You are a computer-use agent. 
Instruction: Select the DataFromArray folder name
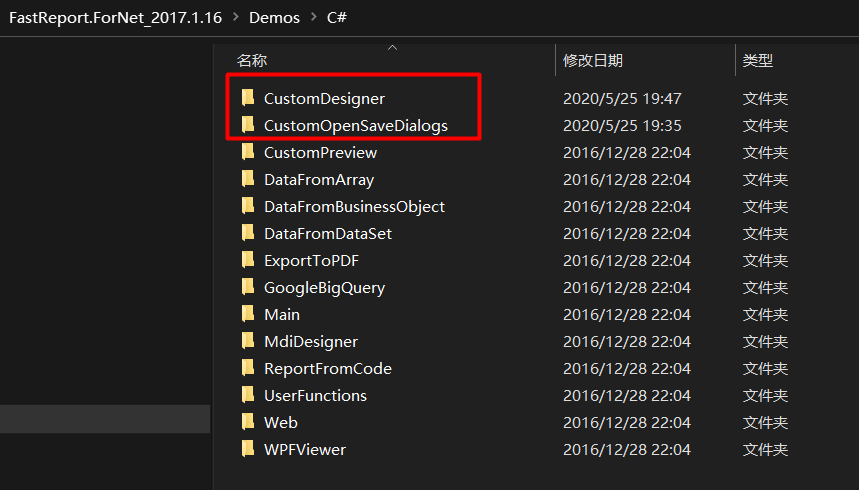tap(319, 180)
